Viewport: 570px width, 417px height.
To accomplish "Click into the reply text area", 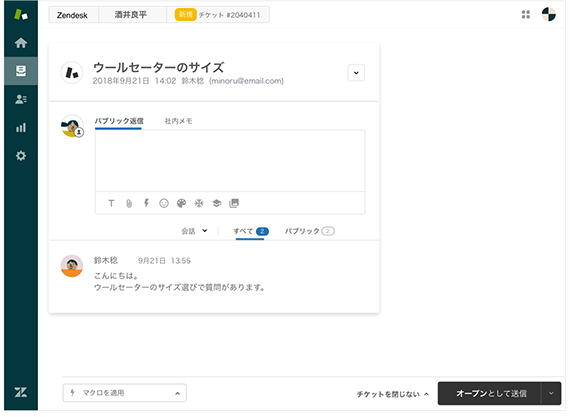I will (x=230, y=161).
